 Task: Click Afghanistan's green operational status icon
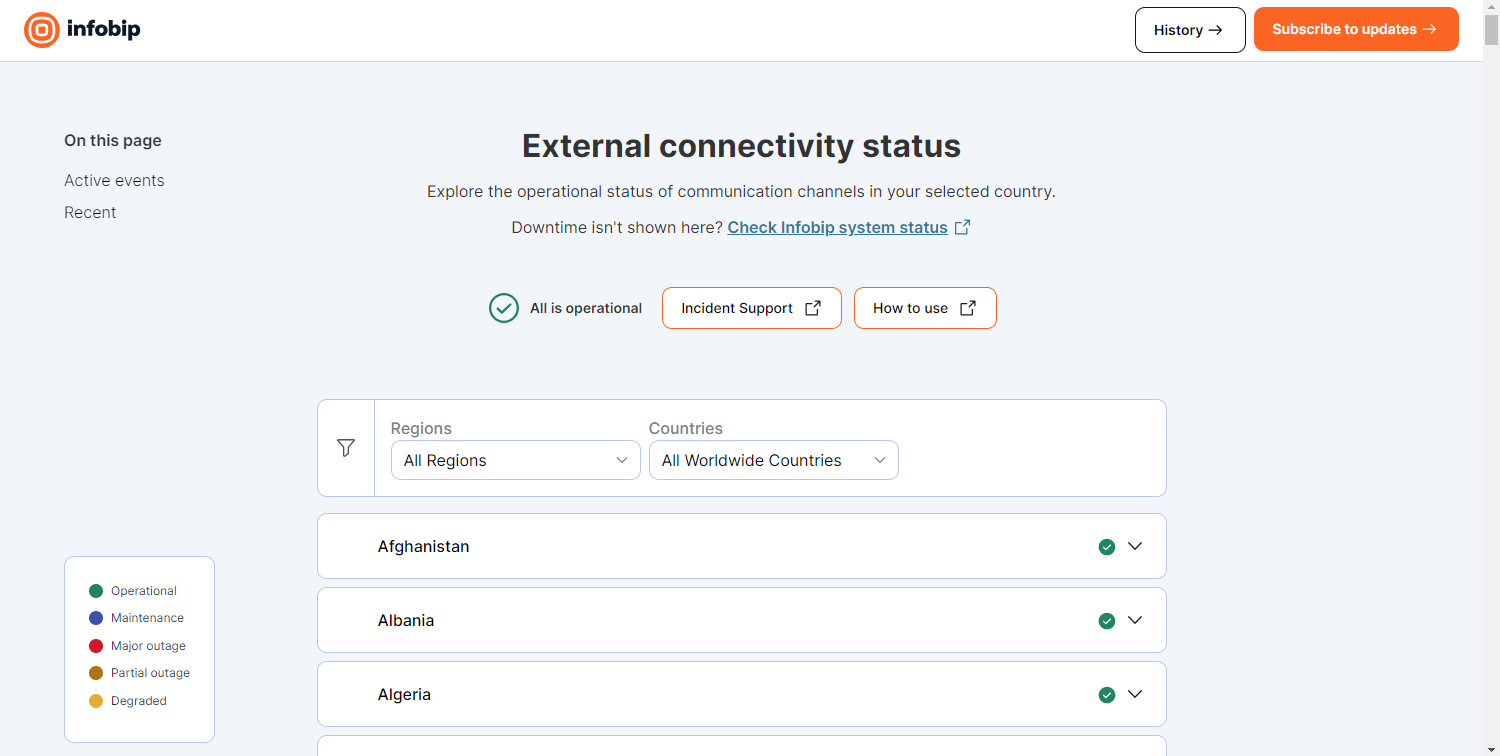click(x=1107, y=547)
